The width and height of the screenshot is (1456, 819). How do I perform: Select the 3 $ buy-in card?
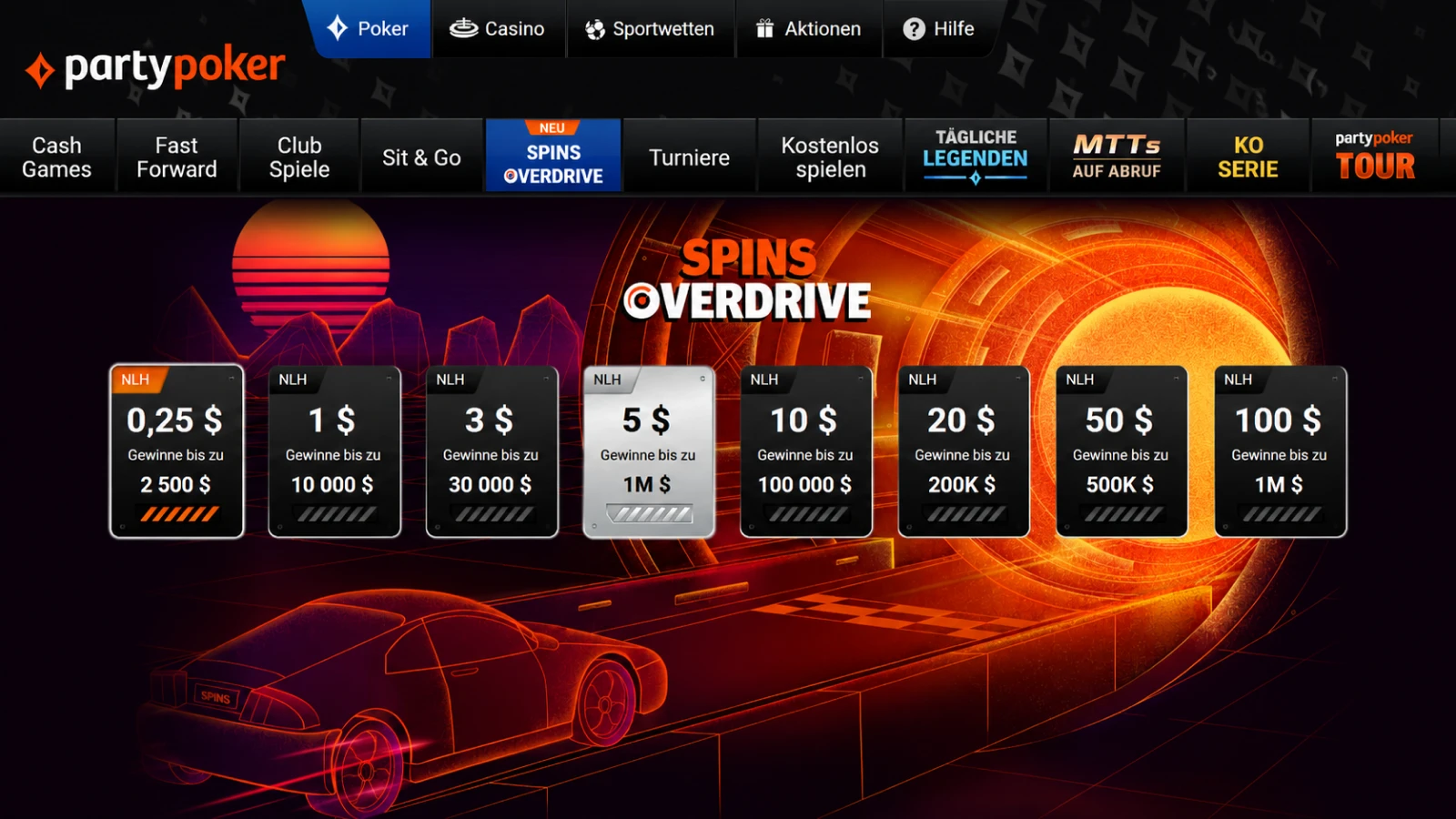(x=491, y=451)
